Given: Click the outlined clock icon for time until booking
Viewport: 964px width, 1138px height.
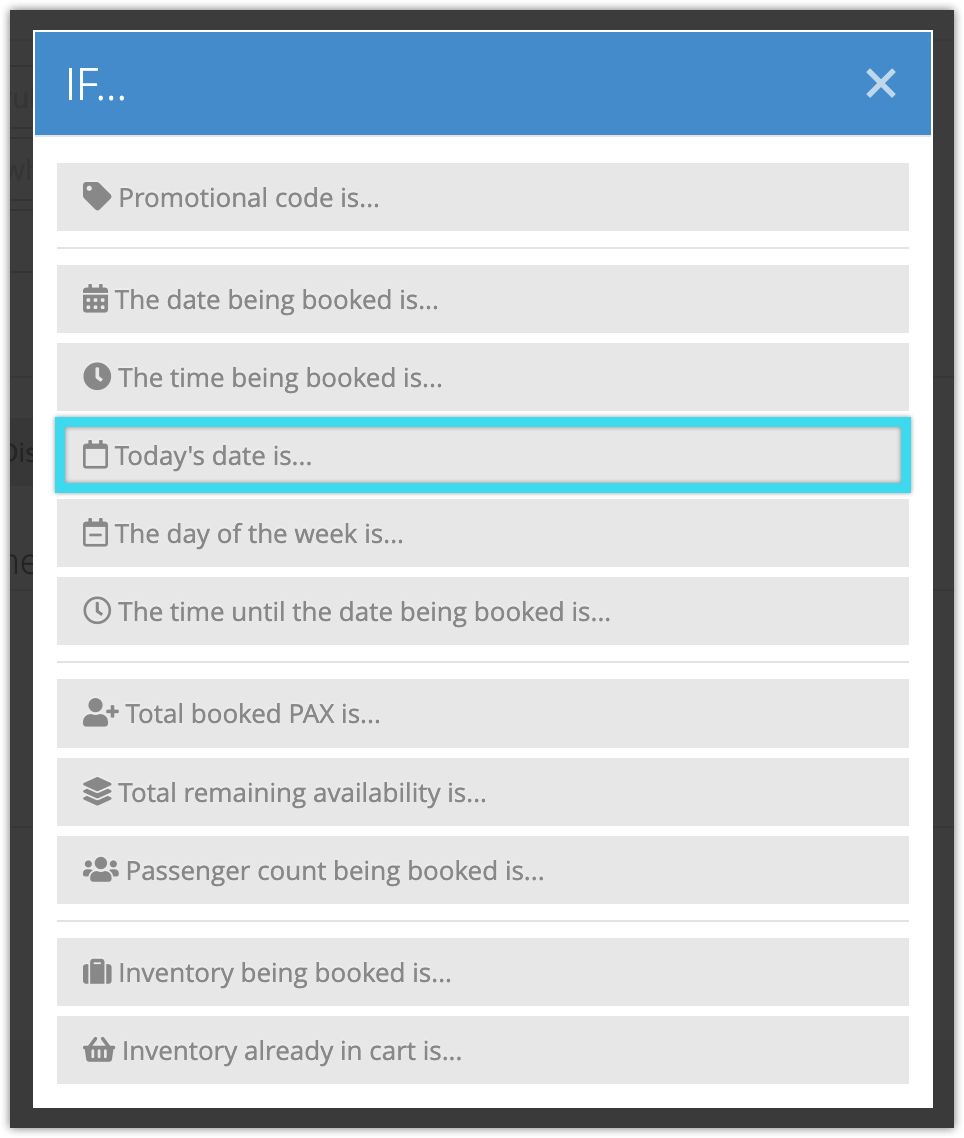Looking at the screenshot, I should point(97,611).
